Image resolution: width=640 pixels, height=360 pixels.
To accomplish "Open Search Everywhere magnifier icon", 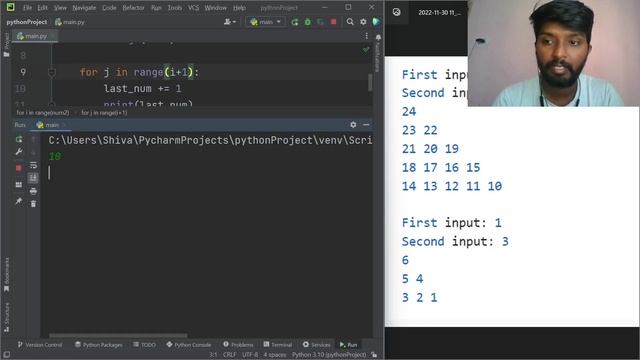I will tap(350, 22).
